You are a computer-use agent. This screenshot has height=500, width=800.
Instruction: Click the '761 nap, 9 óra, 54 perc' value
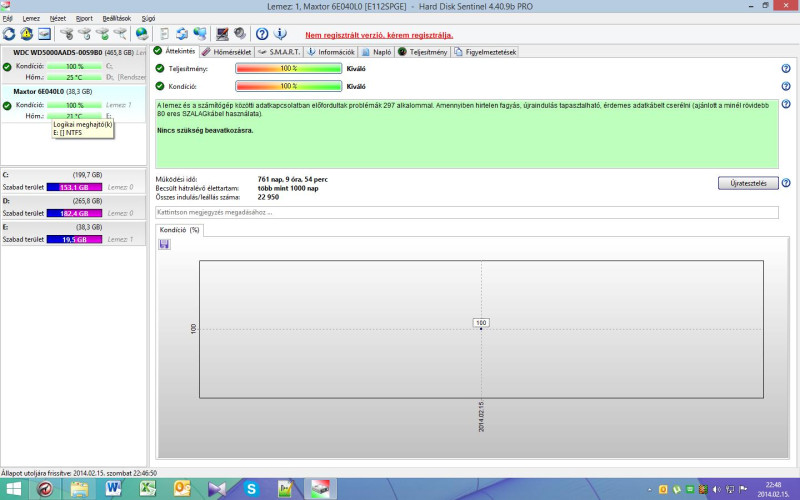(x=293, y=180)
